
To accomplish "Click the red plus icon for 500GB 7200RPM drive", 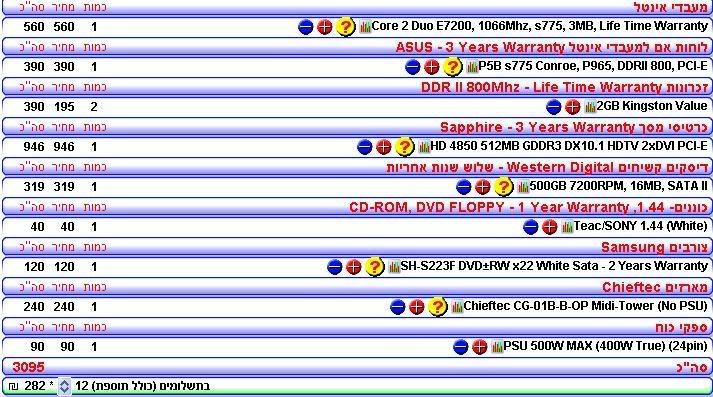I will pyautogui.click(x=482, y=187).
